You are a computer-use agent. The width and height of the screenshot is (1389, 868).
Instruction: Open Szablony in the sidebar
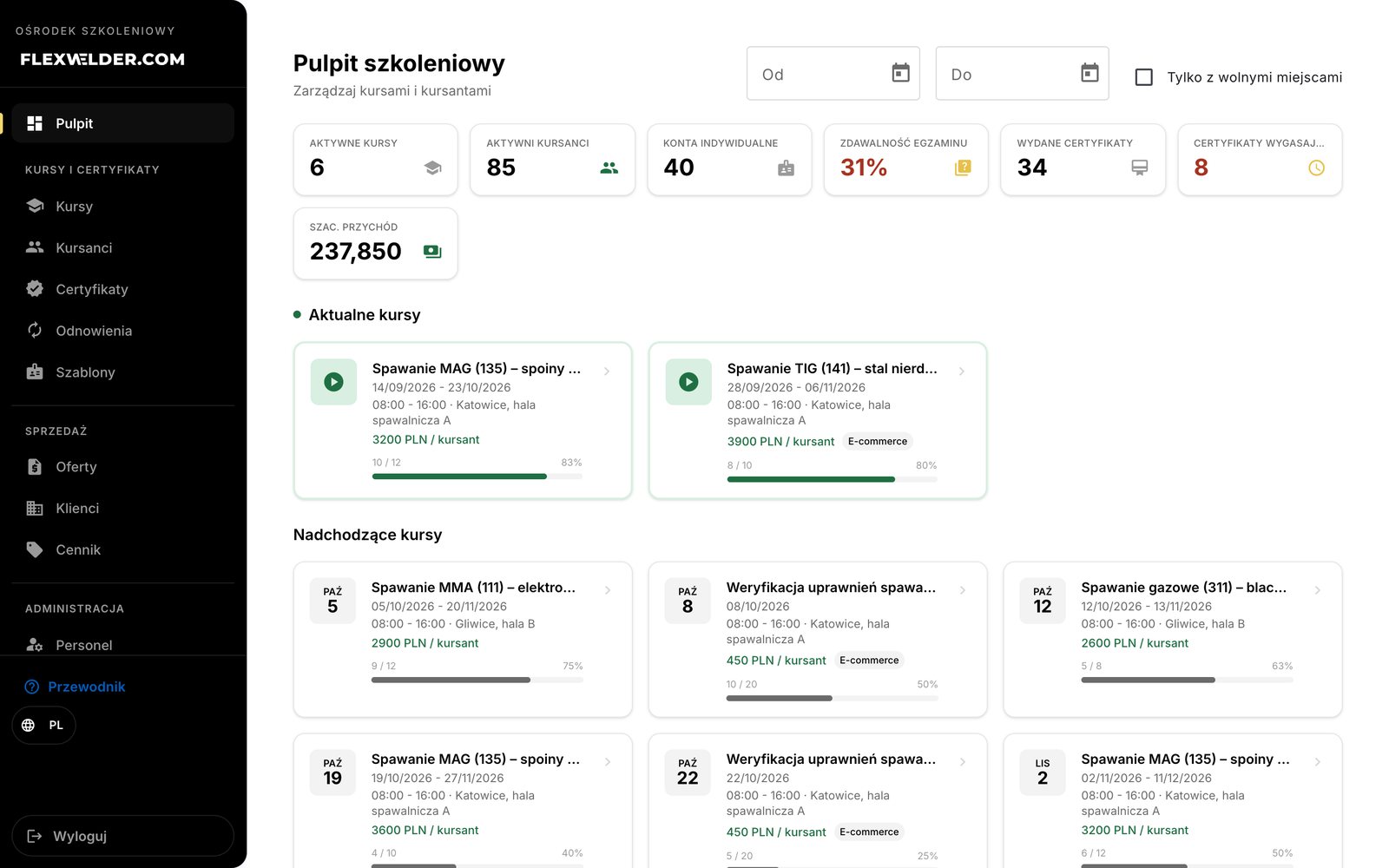pos(122,372)
